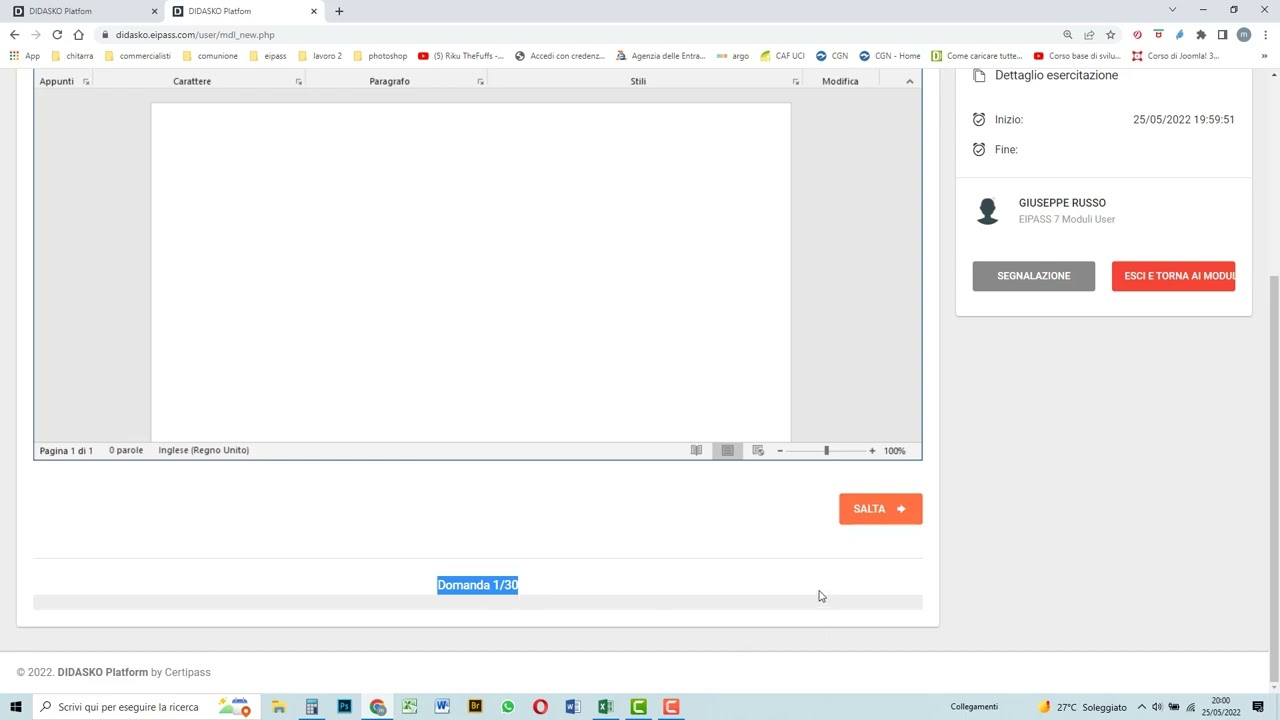Click the Inglese (Regno Unito) language indicator
1280x720 pixels.
coord(203,451)
